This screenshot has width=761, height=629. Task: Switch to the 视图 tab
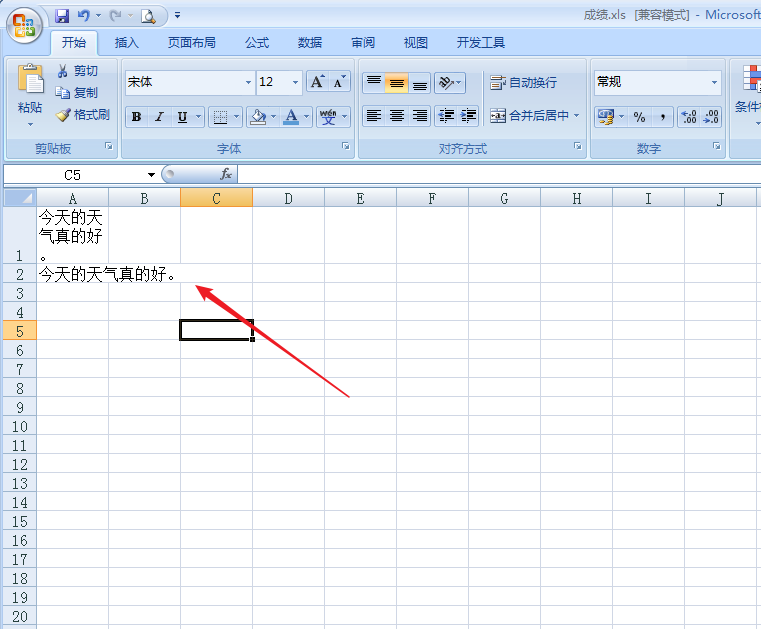[415, 43]
